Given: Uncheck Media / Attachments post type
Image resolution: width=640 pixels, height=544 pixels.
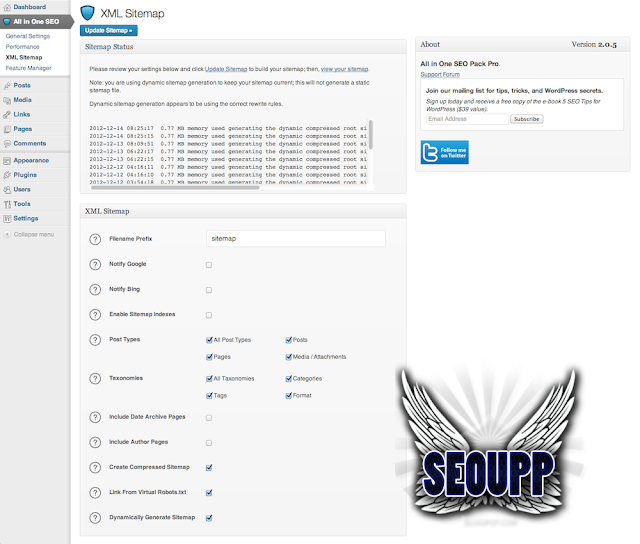Looking at the screenshot, I should click(289, 357).
